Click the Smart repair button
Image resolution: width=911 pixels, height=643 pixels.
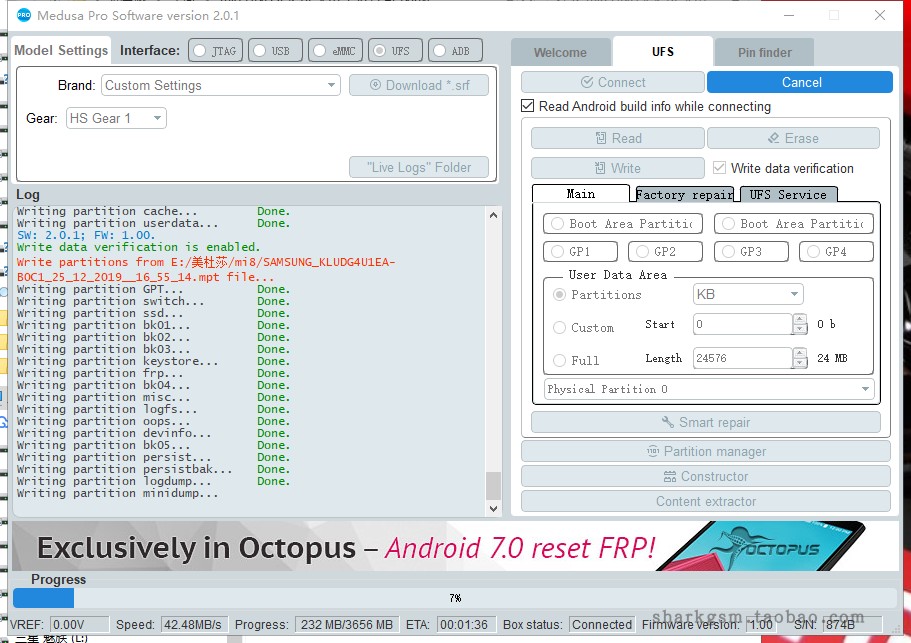tap(706, 422)
